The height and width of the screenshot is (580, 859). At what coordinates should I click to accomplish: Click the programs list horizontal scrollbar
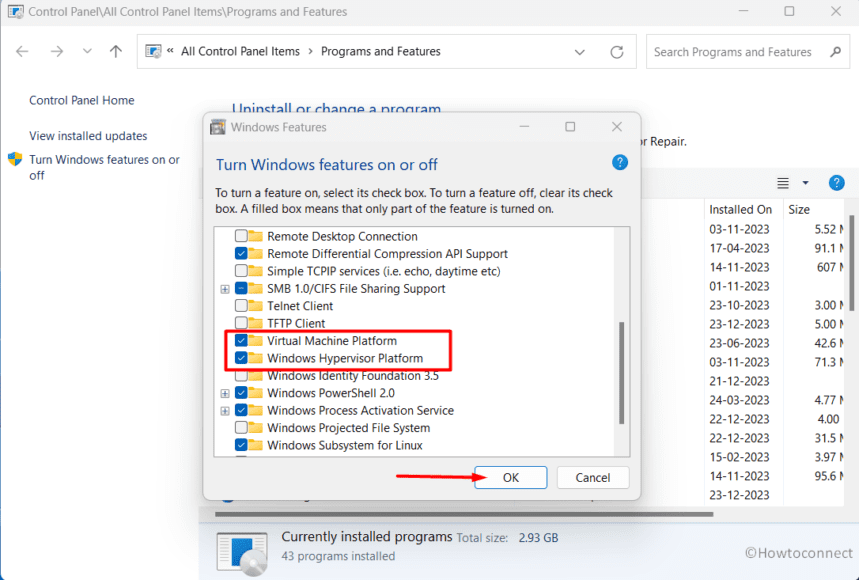464,514
